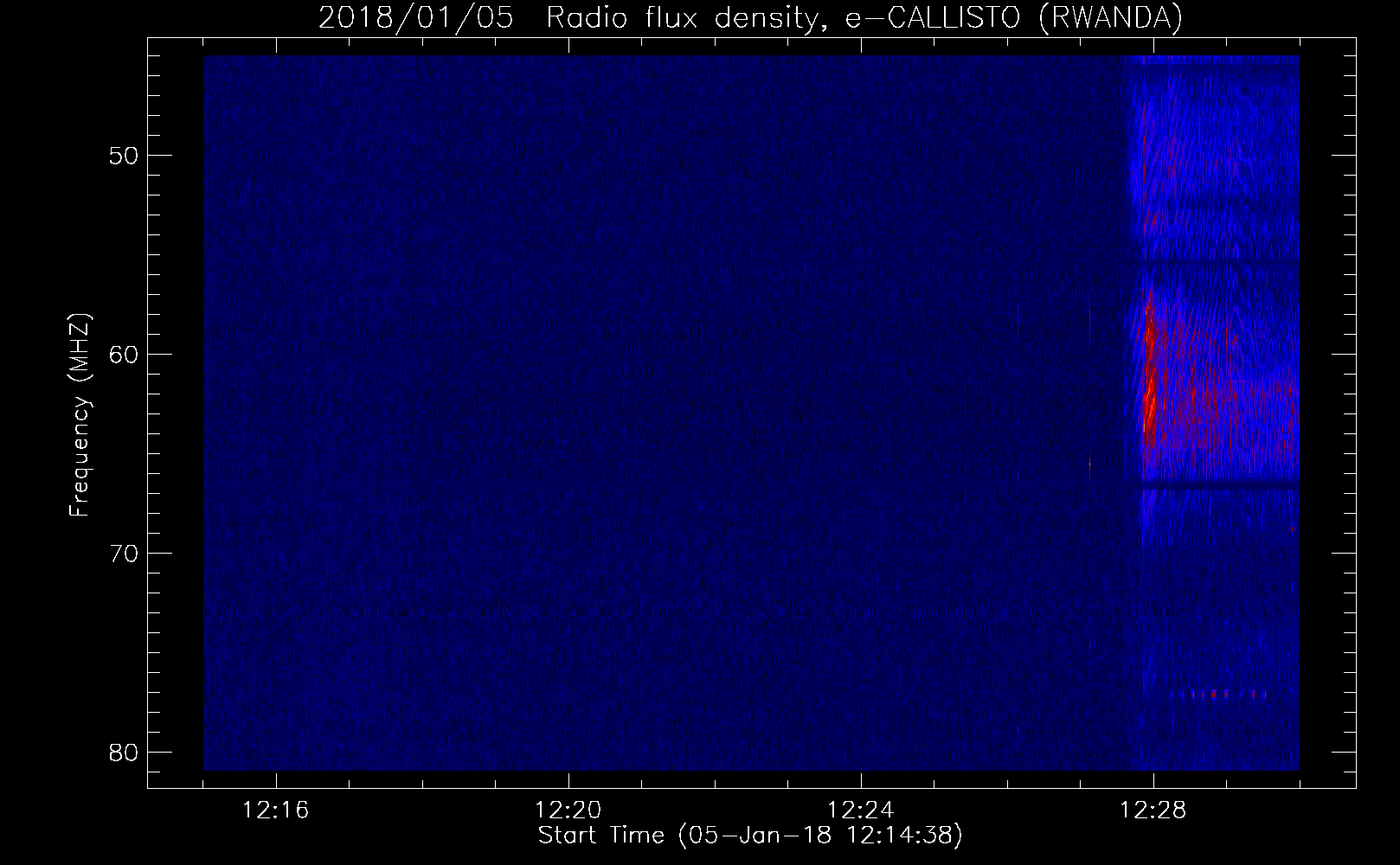The width and height of the screenshot is (1400, 865).
Task: Click the 70 frequency tick label
Action: [x=125, y=553]
